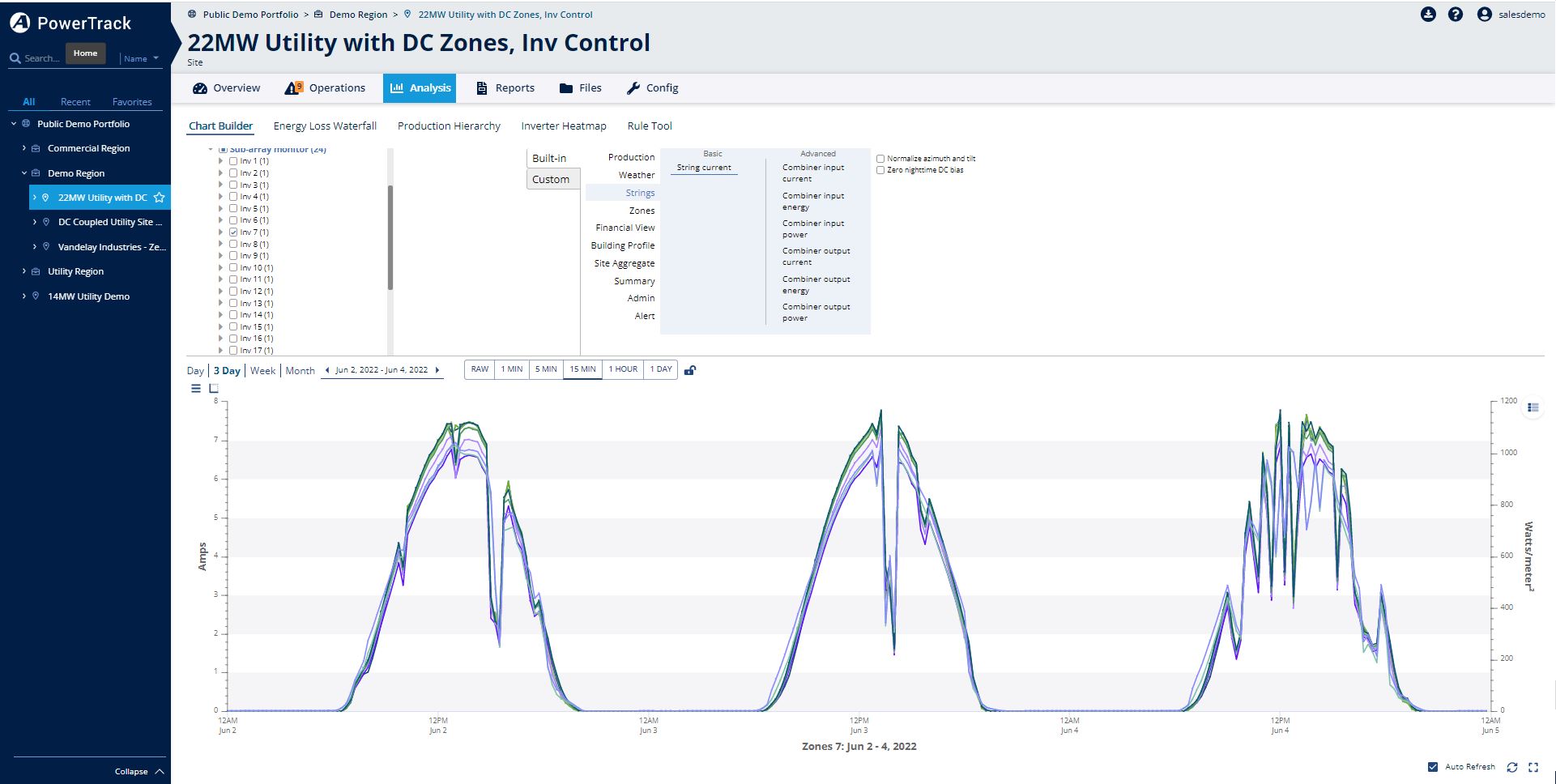Image resolution: width=1556 pixels, height=784 pixels.
Task: Select the 1 HOUR interval button
Action: coord(623,369)
